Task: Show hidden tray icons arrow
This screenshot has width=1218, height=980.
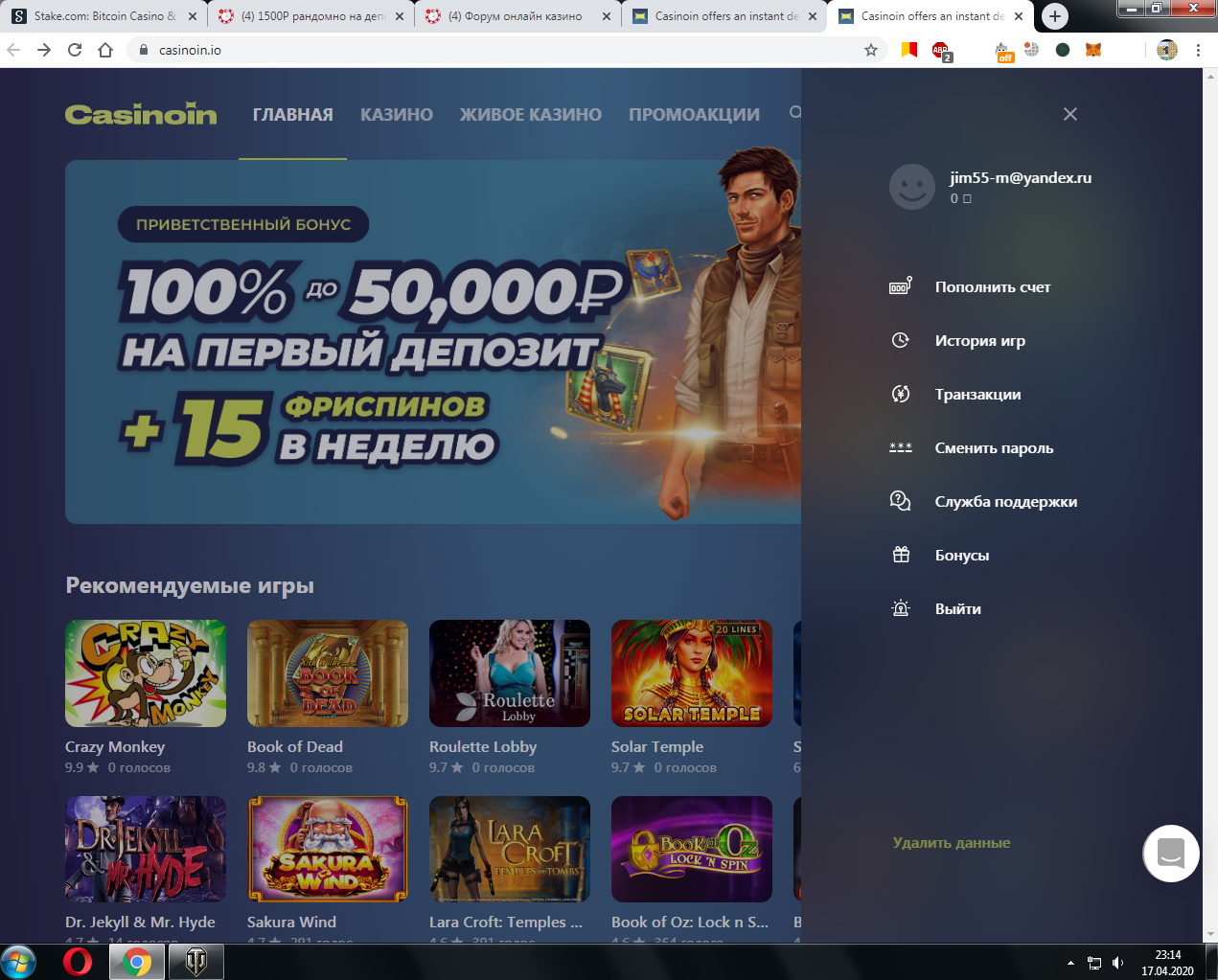Action: coord(1069,963)
